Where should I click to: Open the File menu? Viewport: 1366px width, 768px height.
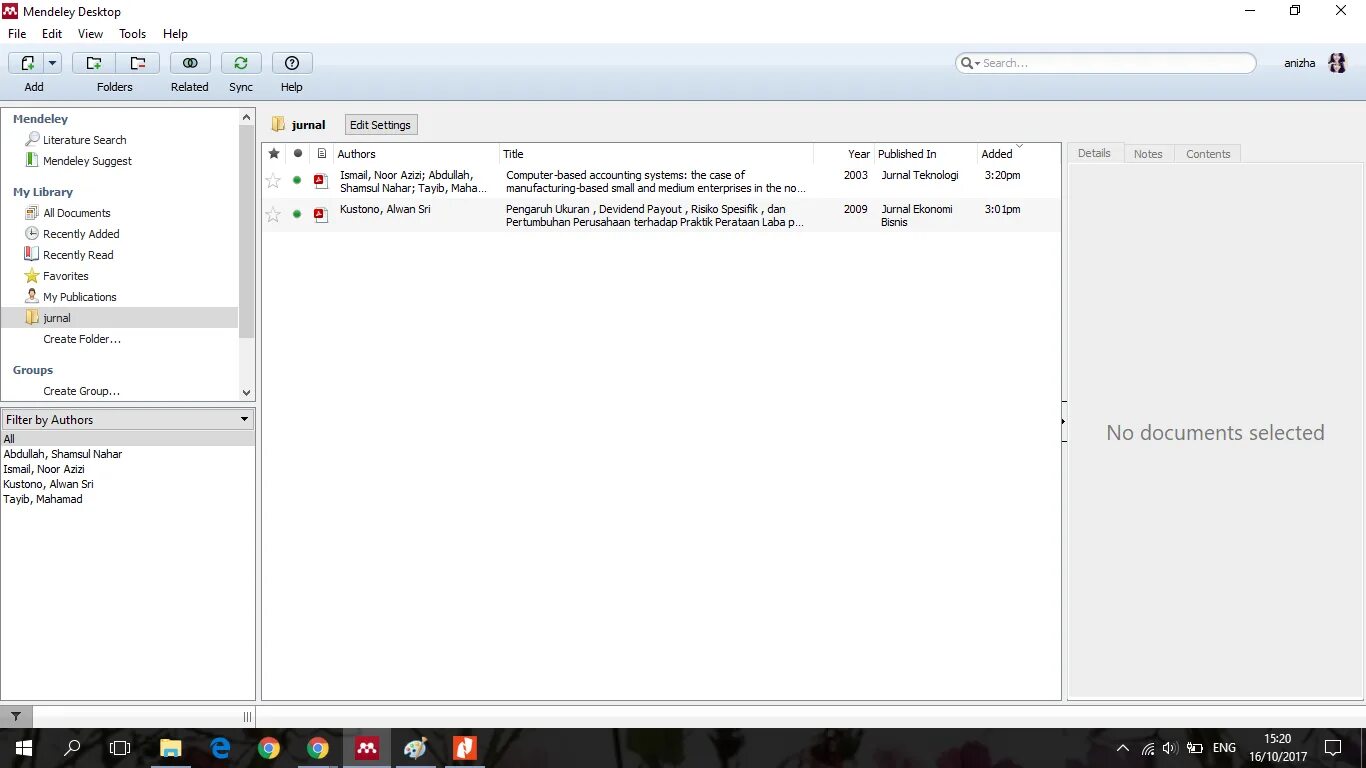click(17, 34)
